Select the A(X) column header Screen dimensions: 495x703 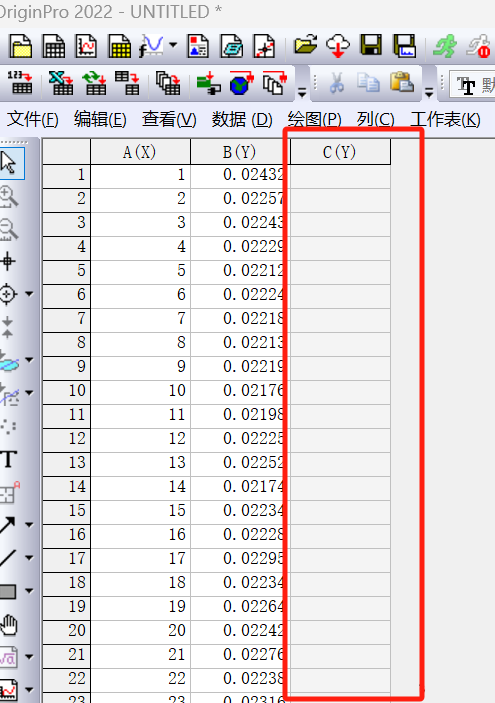(x=140, y=152)
